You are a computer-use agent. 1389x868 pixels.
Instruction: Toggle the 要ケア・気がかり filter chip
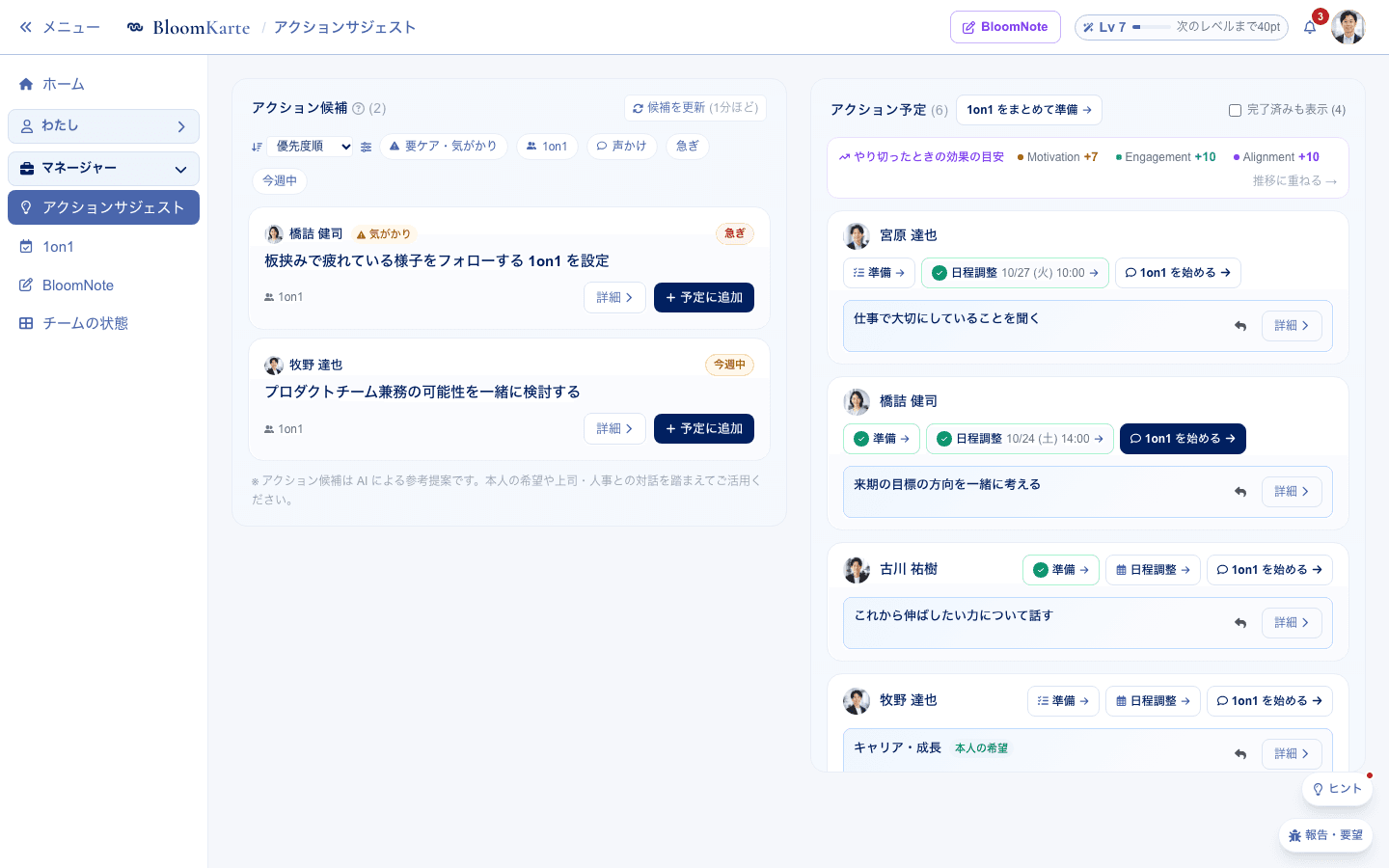pos(444,147)
